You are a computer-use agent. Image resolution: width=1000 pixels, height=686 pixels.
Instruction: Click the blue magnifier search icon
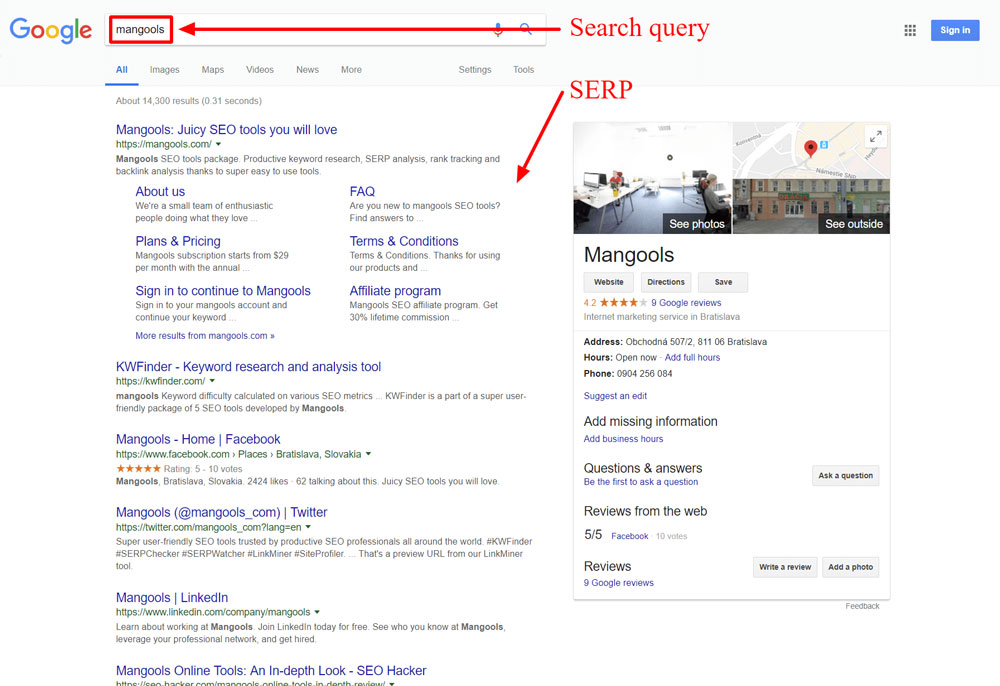tap(526, 29)
